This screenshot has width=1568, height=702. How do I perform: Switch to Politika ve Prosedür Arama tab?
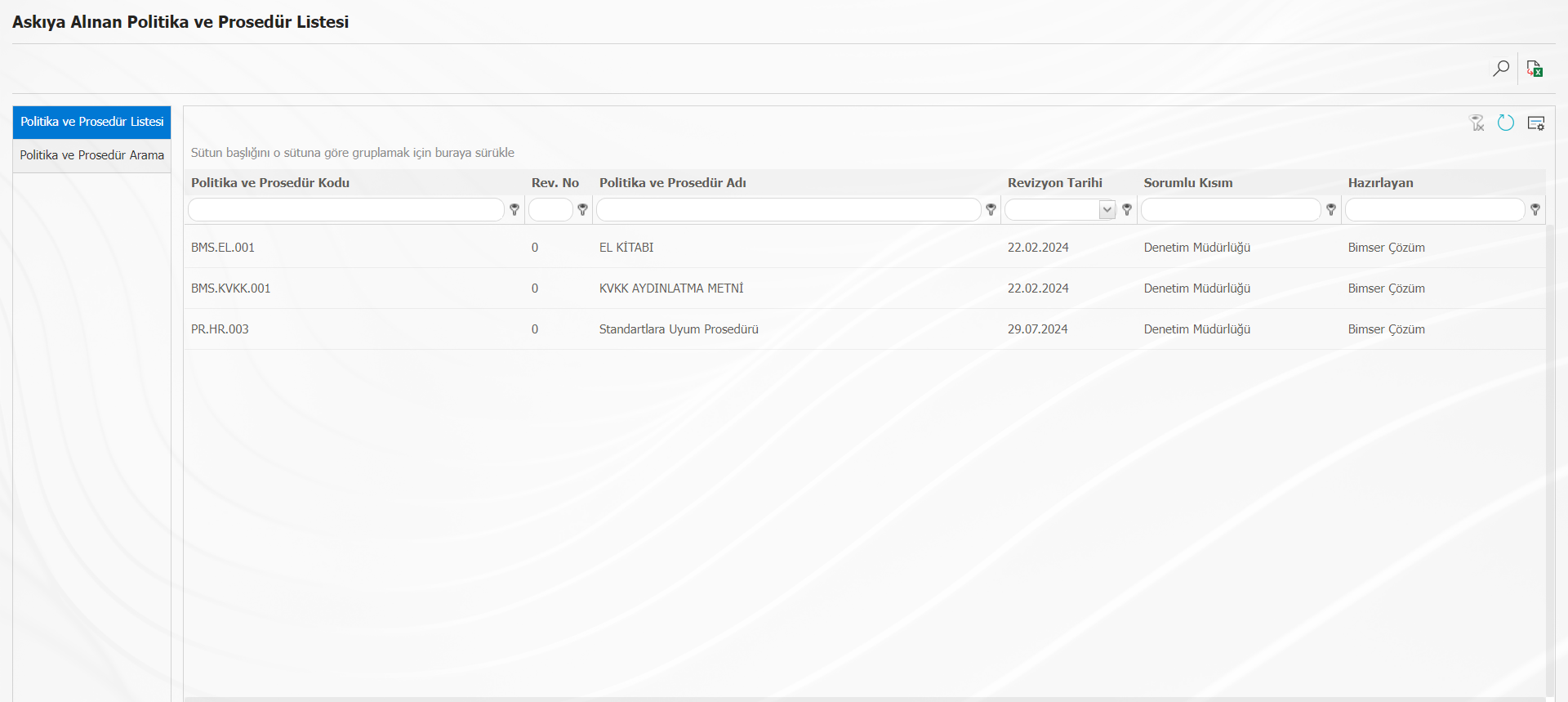[x=91, y=155]
